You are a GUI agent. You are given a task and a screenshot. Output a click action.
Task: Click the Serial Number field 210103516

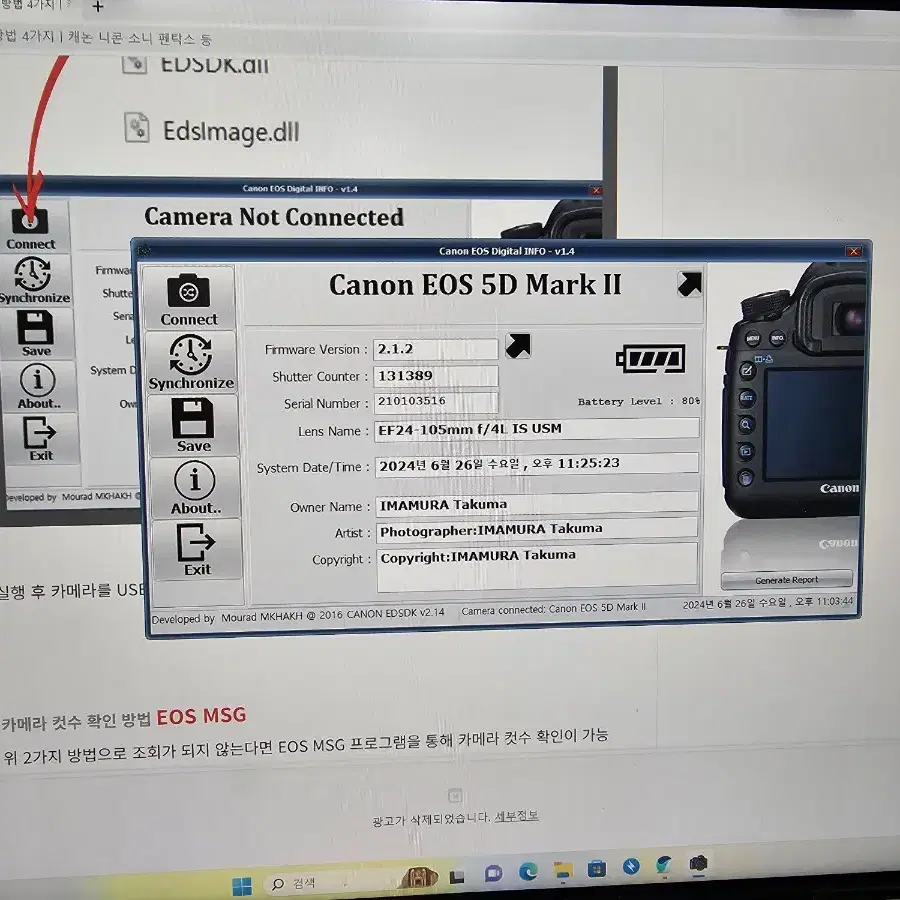point(436,402)
